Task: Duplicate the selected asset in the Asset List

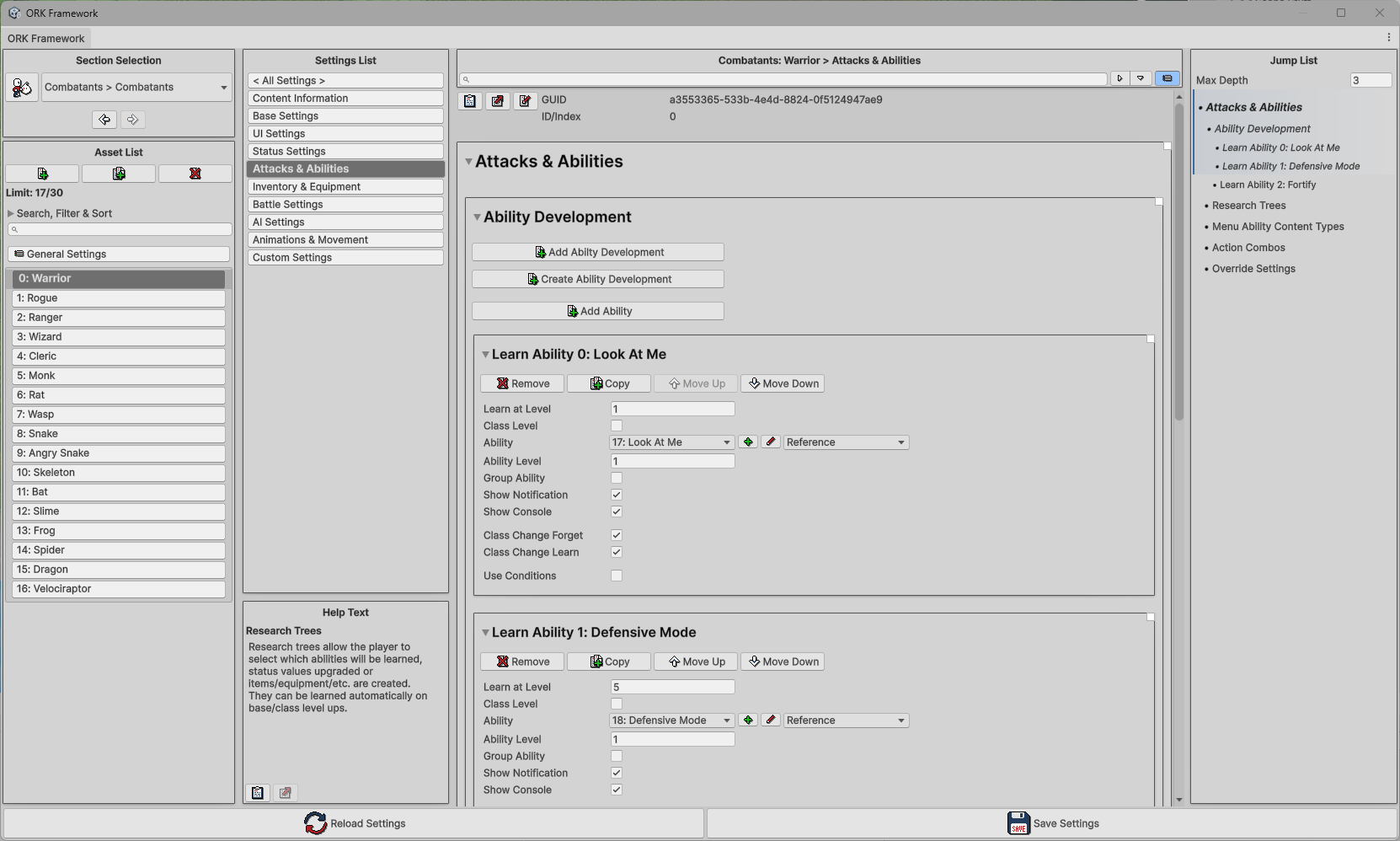Action: coord(119,174)
